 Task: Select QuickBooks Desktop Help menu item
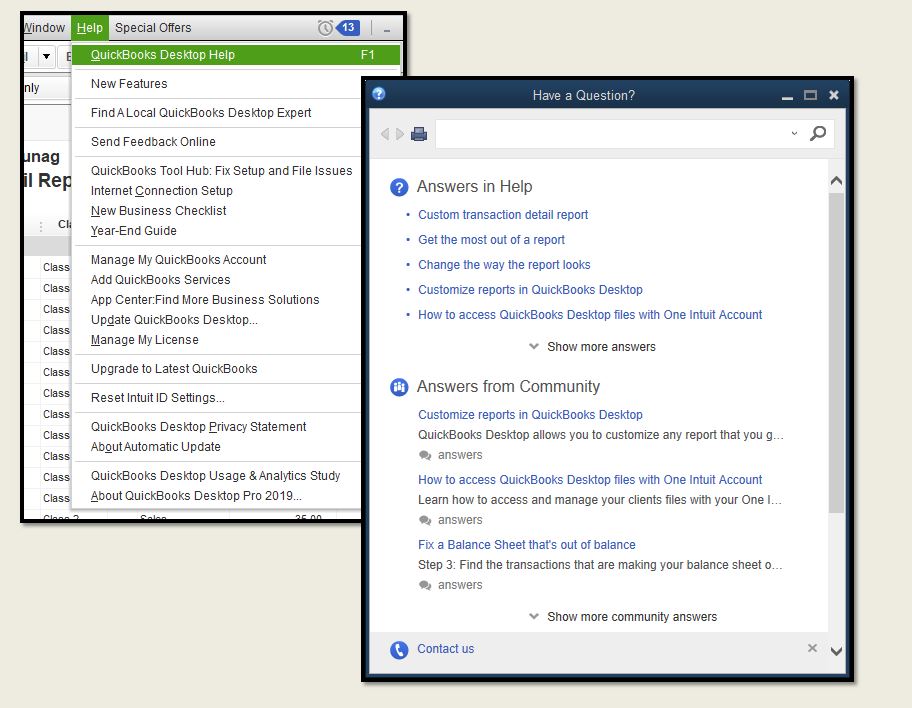pos(237,55)
